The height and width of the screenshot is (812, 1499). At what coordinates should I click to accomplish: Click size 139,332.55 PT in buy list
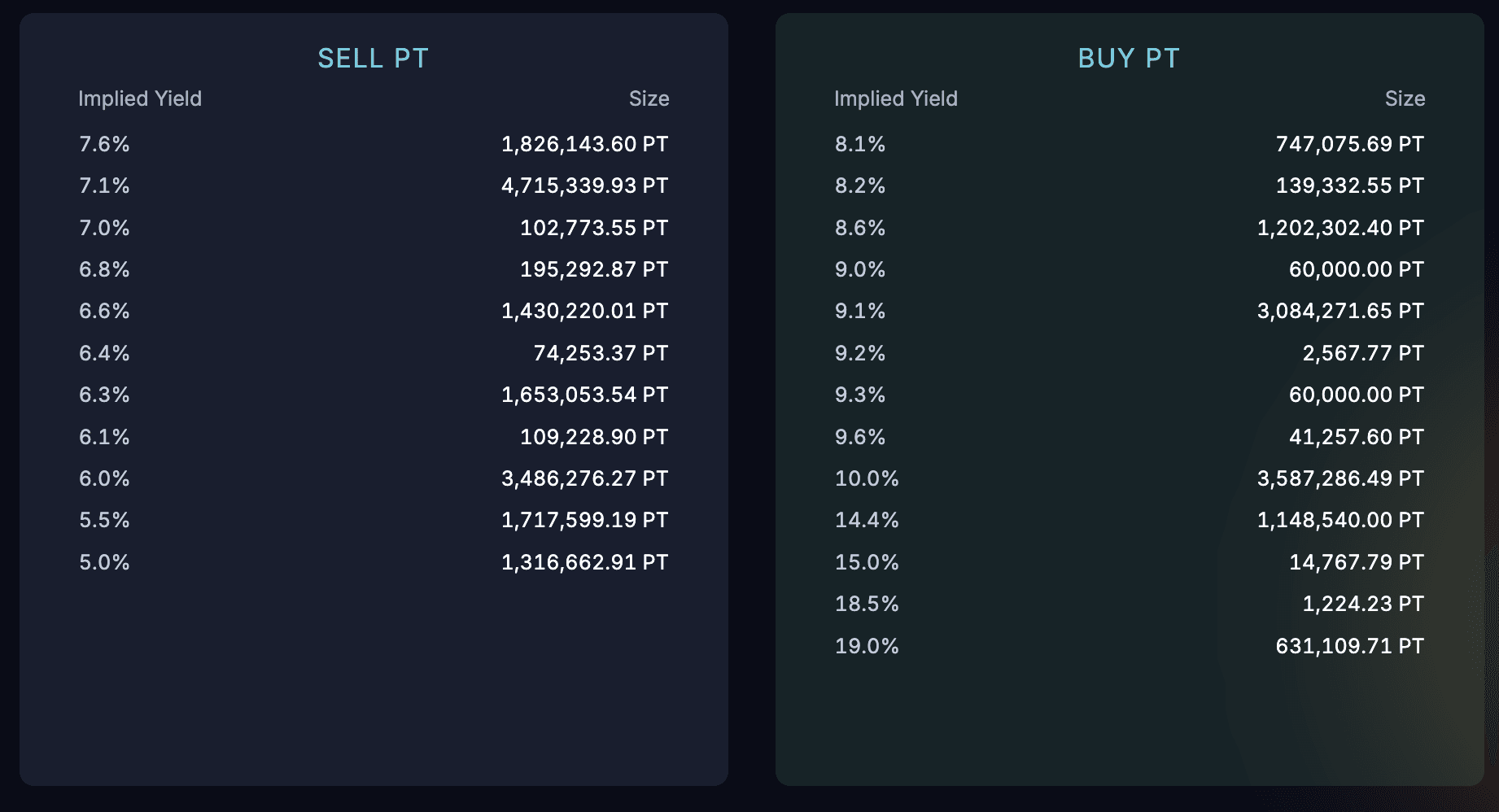(1349, 186)
